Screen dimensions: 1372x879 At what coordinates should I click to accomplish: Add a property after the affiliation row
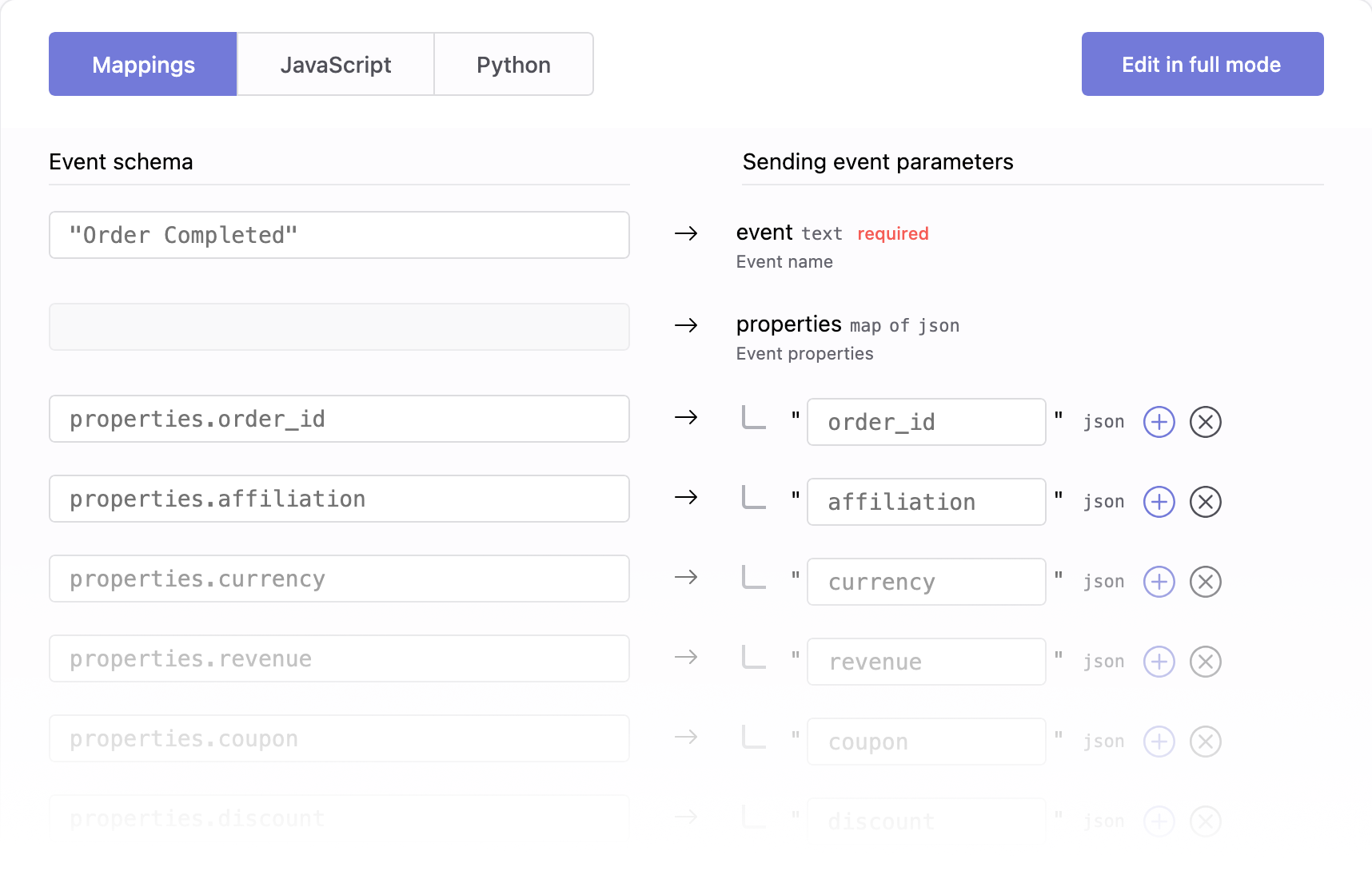click(1159, 502)
